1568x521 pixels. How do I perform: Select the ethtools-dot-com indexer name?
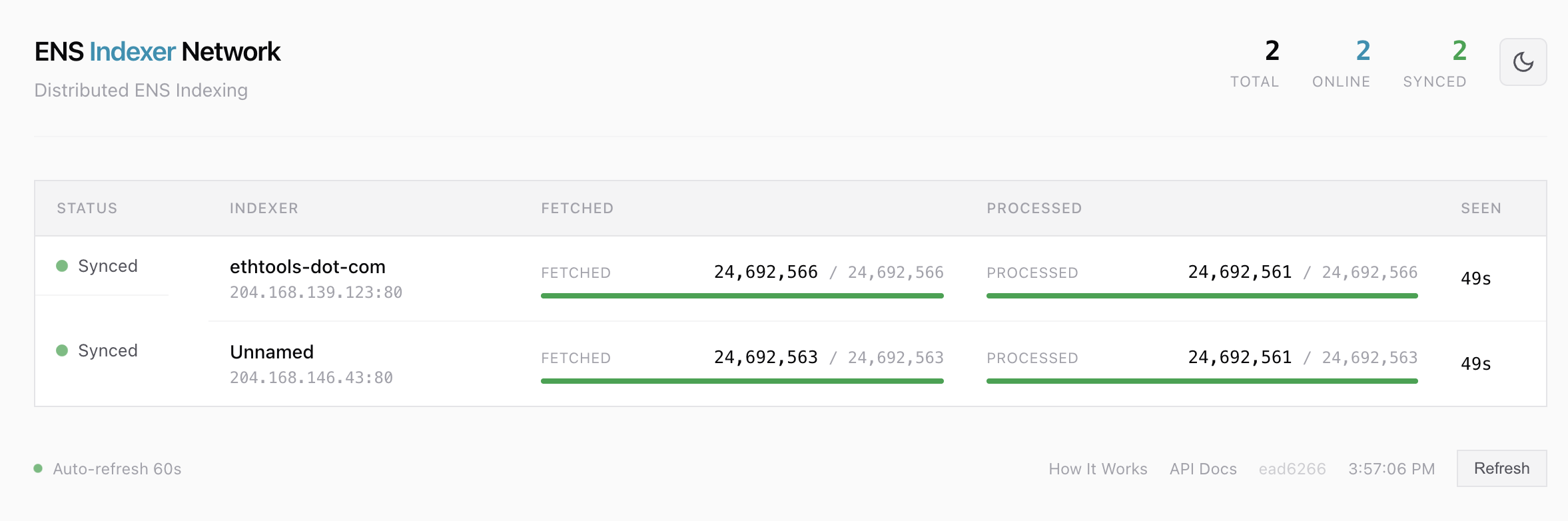point(307,266)
